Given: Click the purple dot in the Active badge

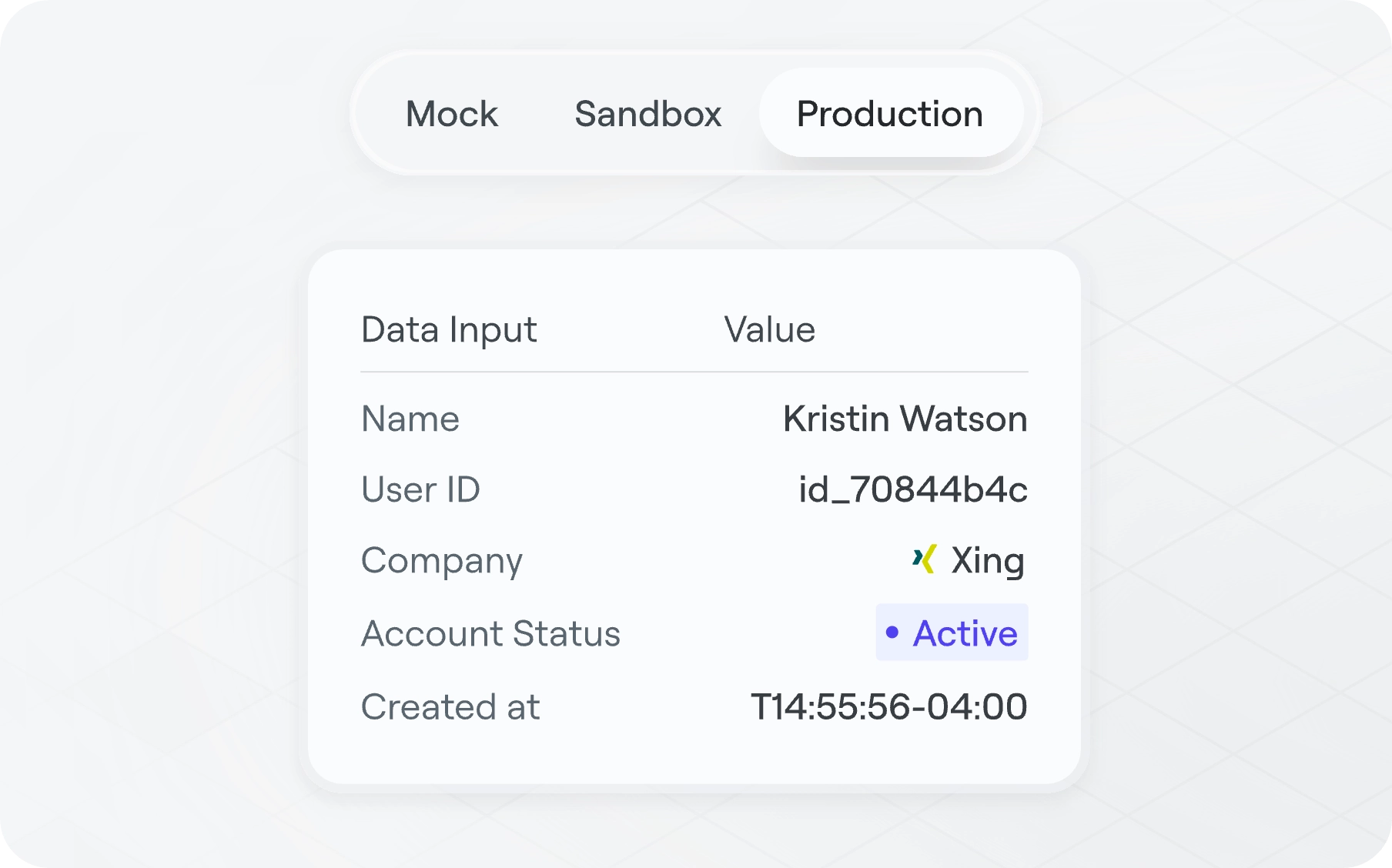Looking at the screenshot, I should click(x=893, y=633).
